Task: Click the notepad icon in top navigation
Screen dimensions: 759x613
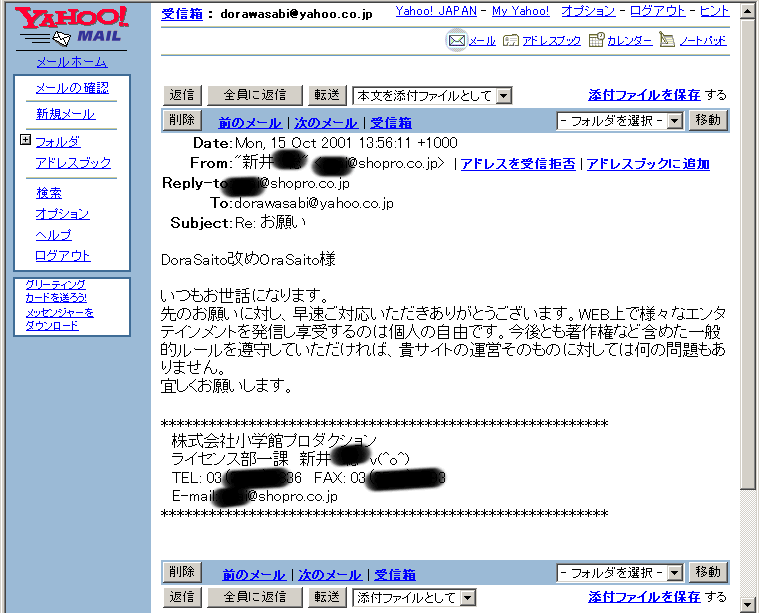Action: 667,40
